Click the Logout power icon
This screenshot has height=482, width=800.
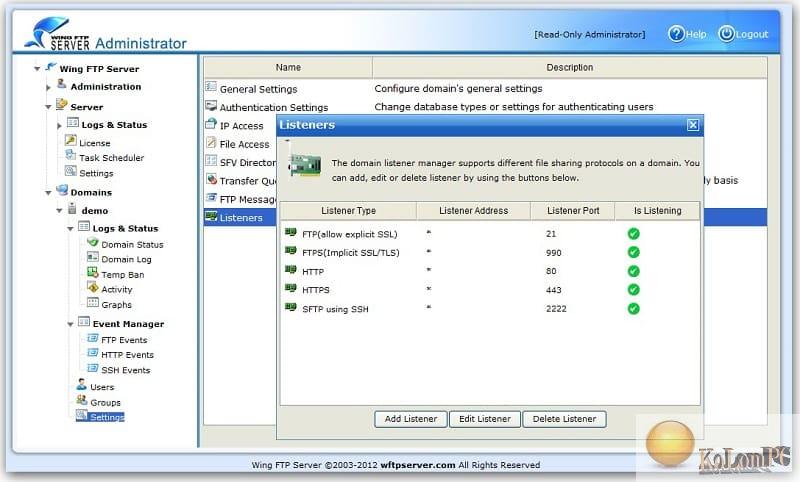(726, 34)
